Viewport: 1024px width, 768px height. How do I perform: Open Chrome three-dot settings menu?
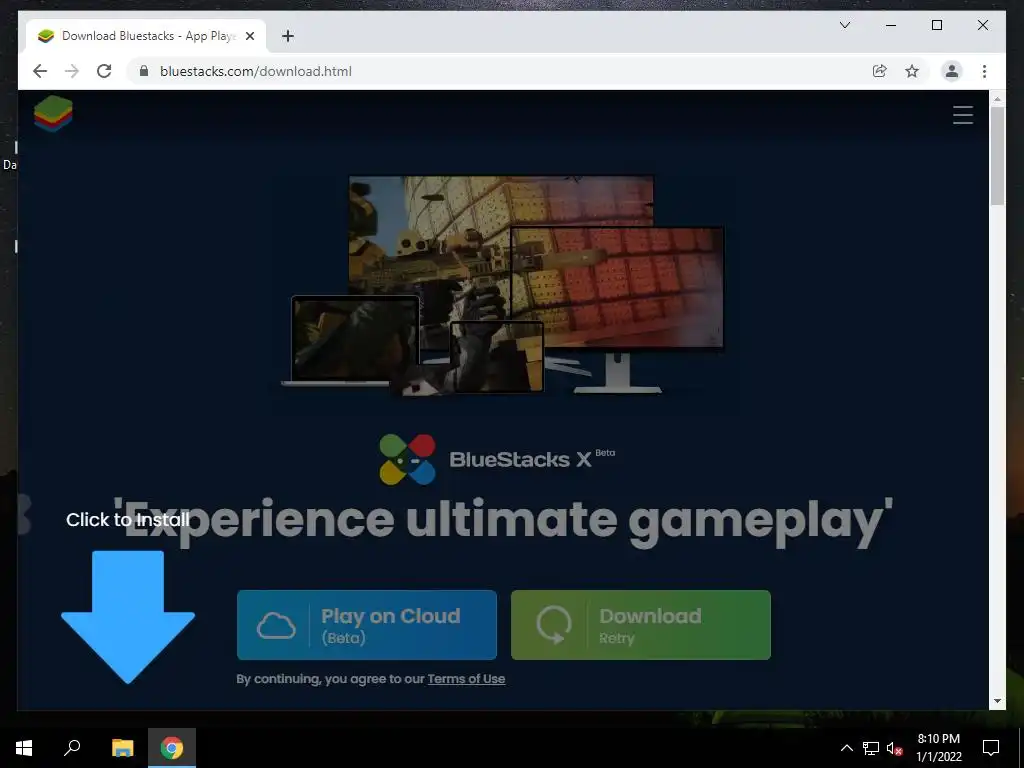[984, 71]
